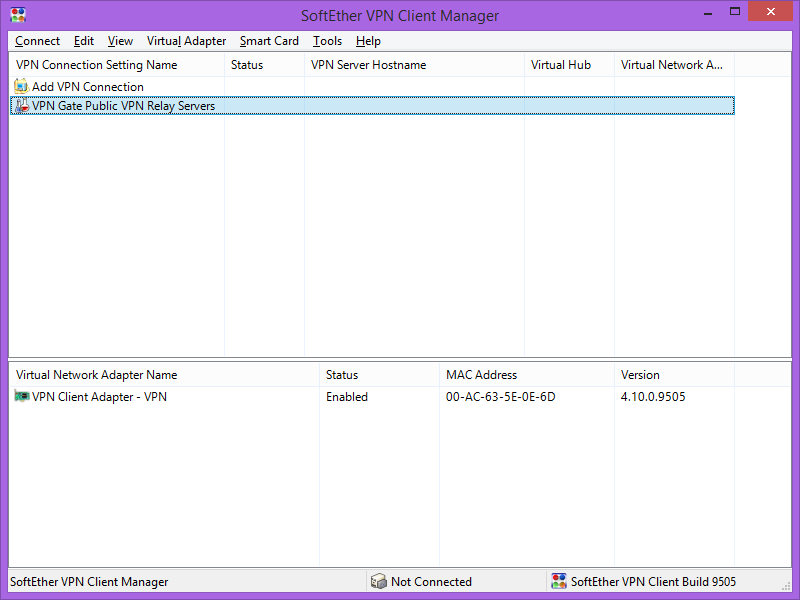Click the SoftEther build icon in status bar
This screenshot has height=600, width=800.
[559, 581]
